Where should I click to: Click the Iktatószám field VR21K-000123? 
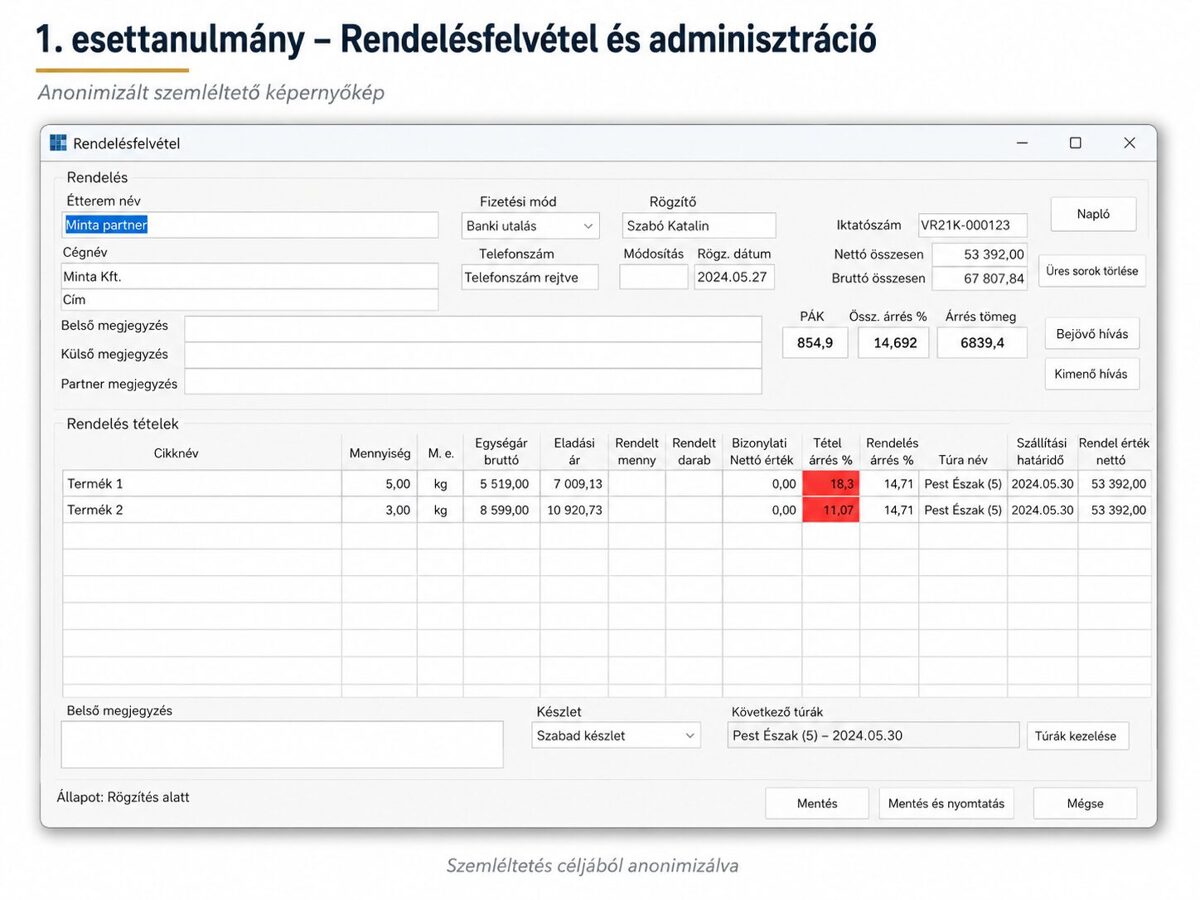972,225
